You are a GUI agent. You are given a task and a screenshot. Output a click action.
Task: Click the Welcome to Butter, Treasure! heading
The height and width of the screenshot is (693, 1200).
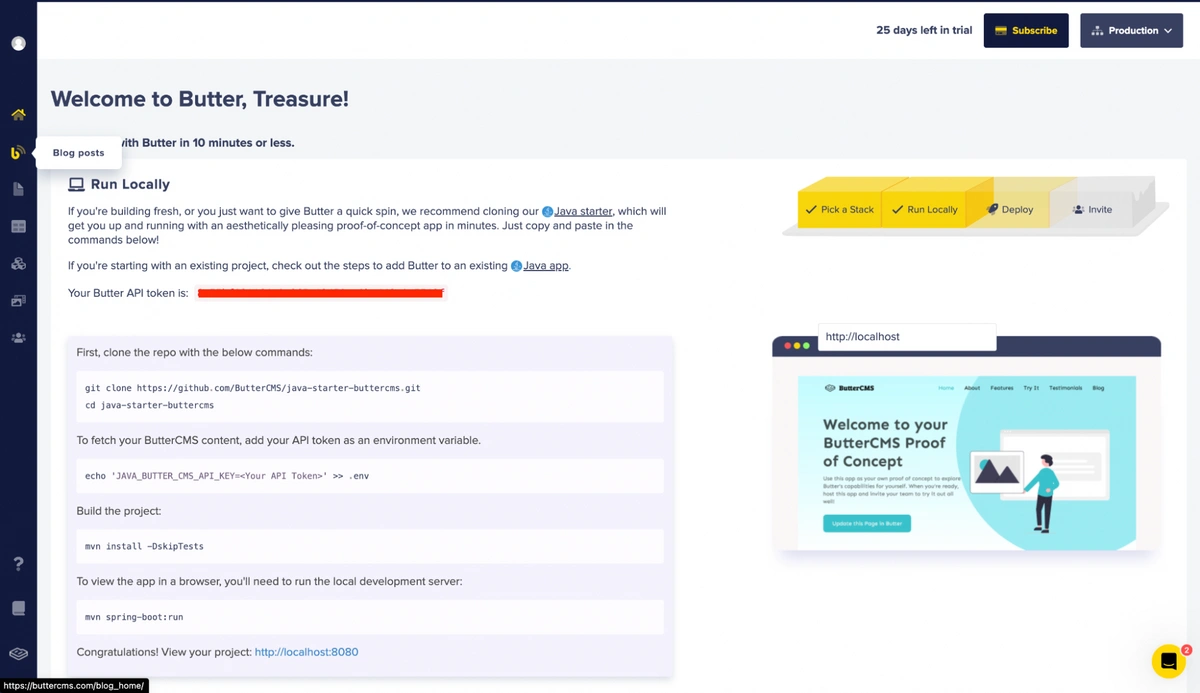coord(200,99)
